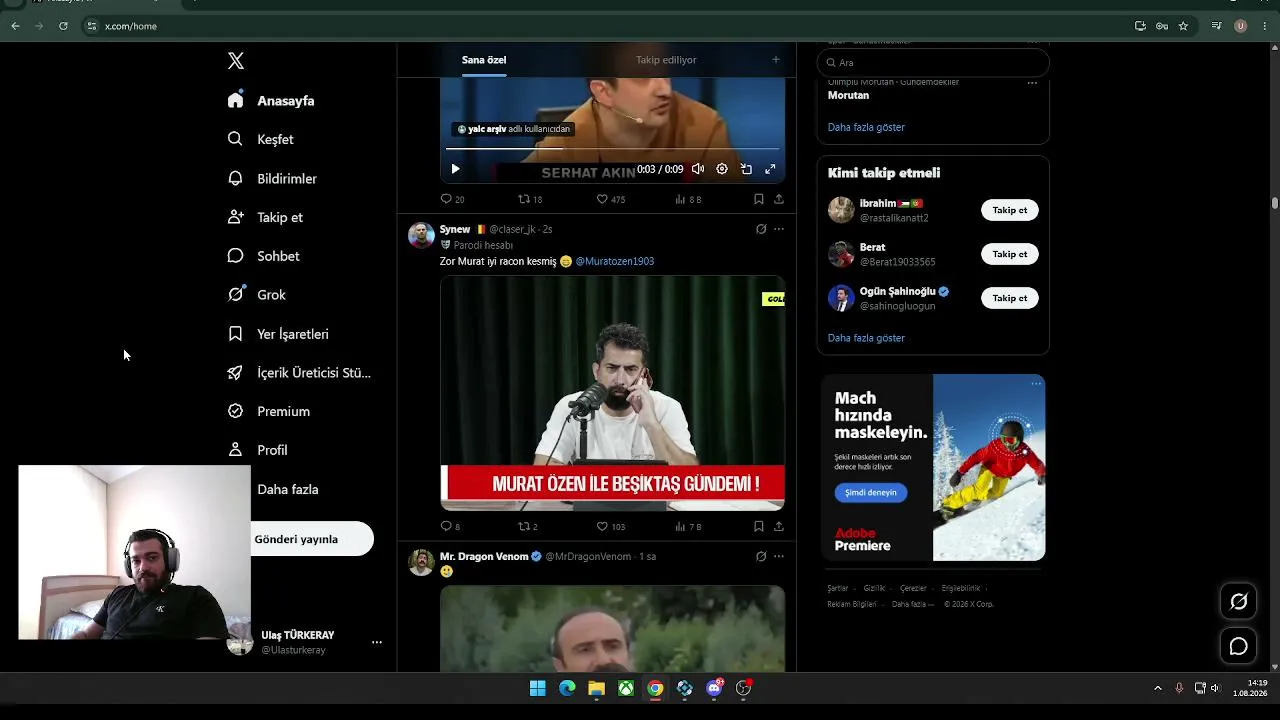Follow ibrahim with Takip et
This screenshot has width=1280, height=720.
pos(1010,210)
